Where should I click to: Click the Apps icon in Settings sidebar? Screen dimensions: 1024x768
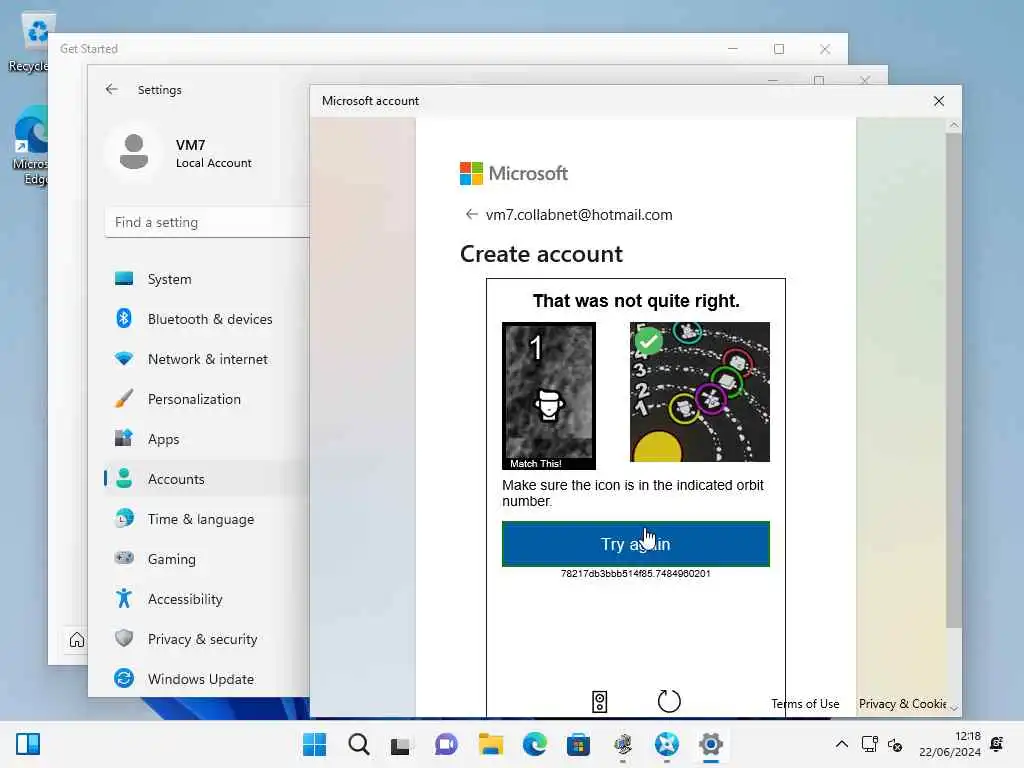[x=123, y=438]
